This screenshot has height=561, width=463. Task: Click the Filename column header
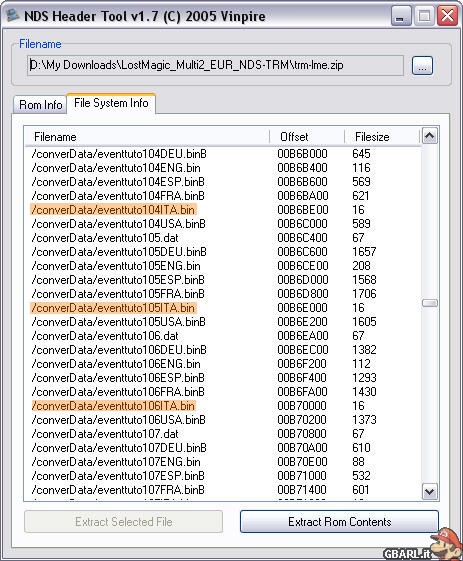[x=147, y=137]
